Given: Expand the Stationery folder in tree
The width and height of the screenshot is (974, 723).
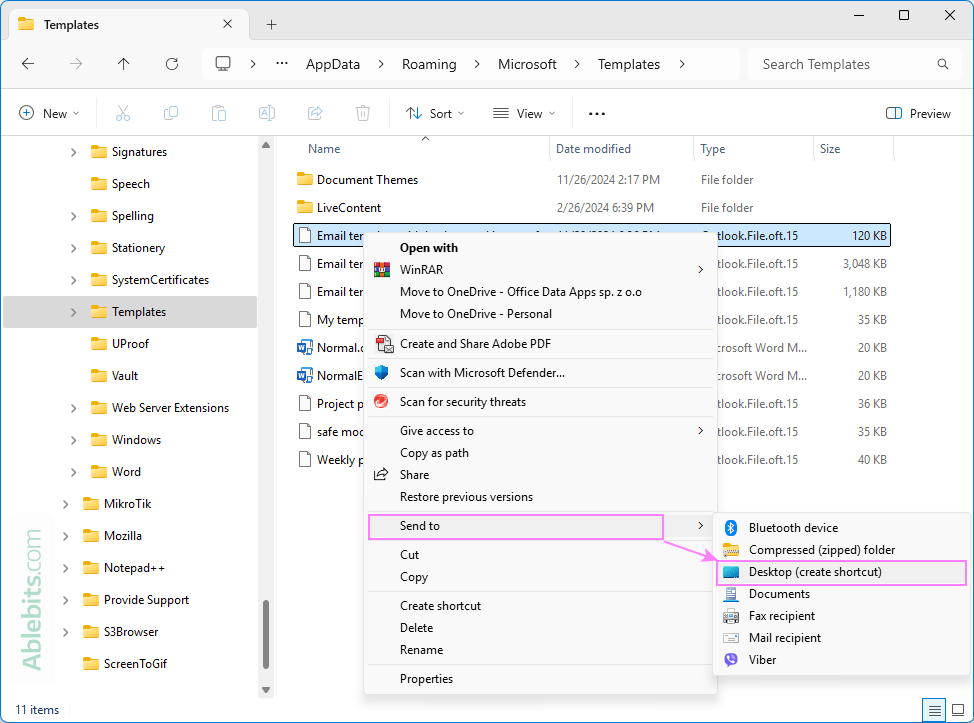Looking at the screenshot, I should (73, 248).
